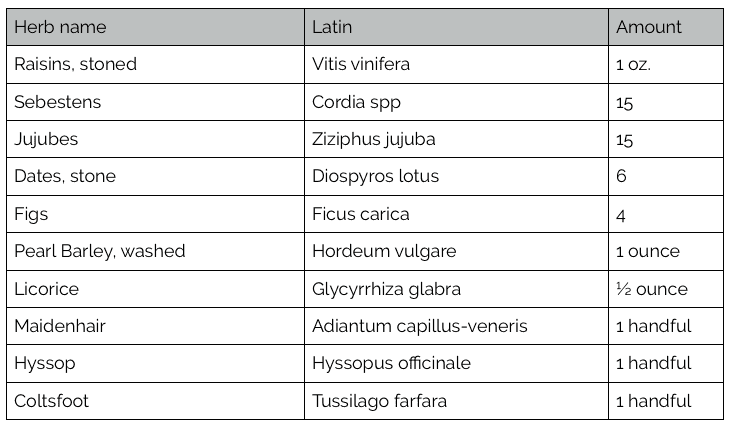Select the 'Glycyrrhiza glabra' cell
731x426 pixels.
386,289
